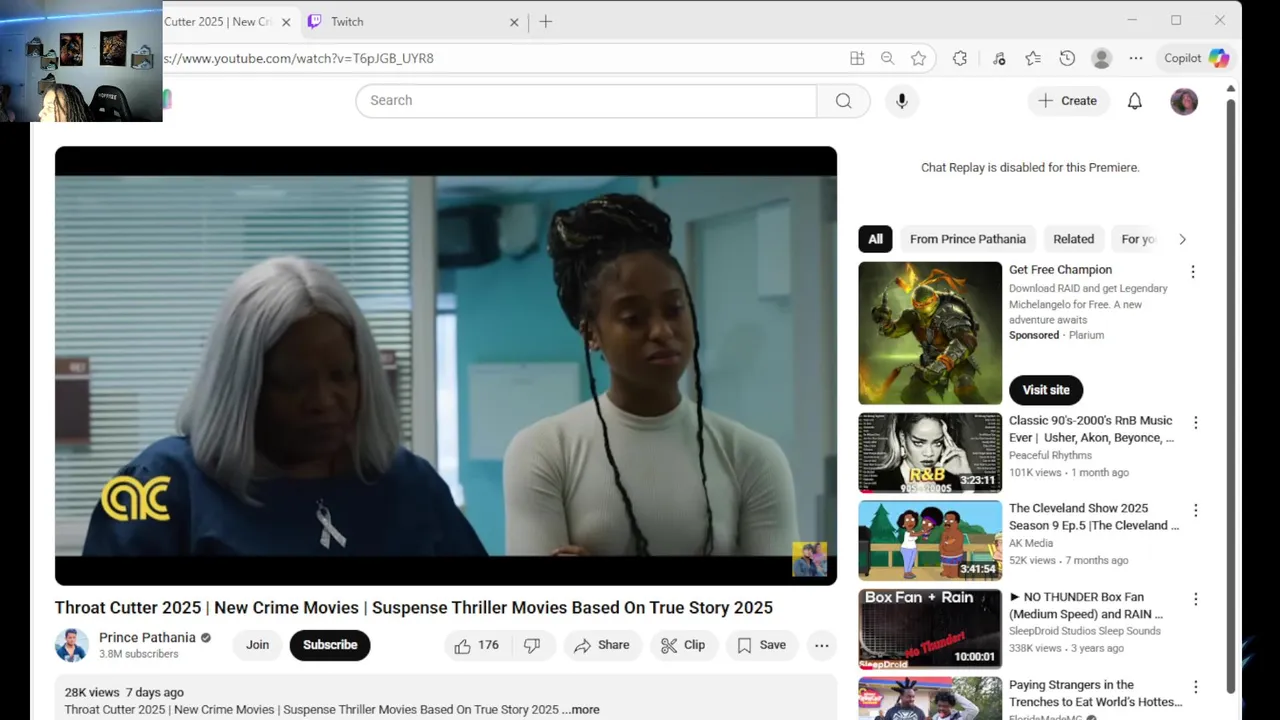Screen dimensions: 1280x720
Task: Open browser split screen icon
Action: click(x=857, y=58)
